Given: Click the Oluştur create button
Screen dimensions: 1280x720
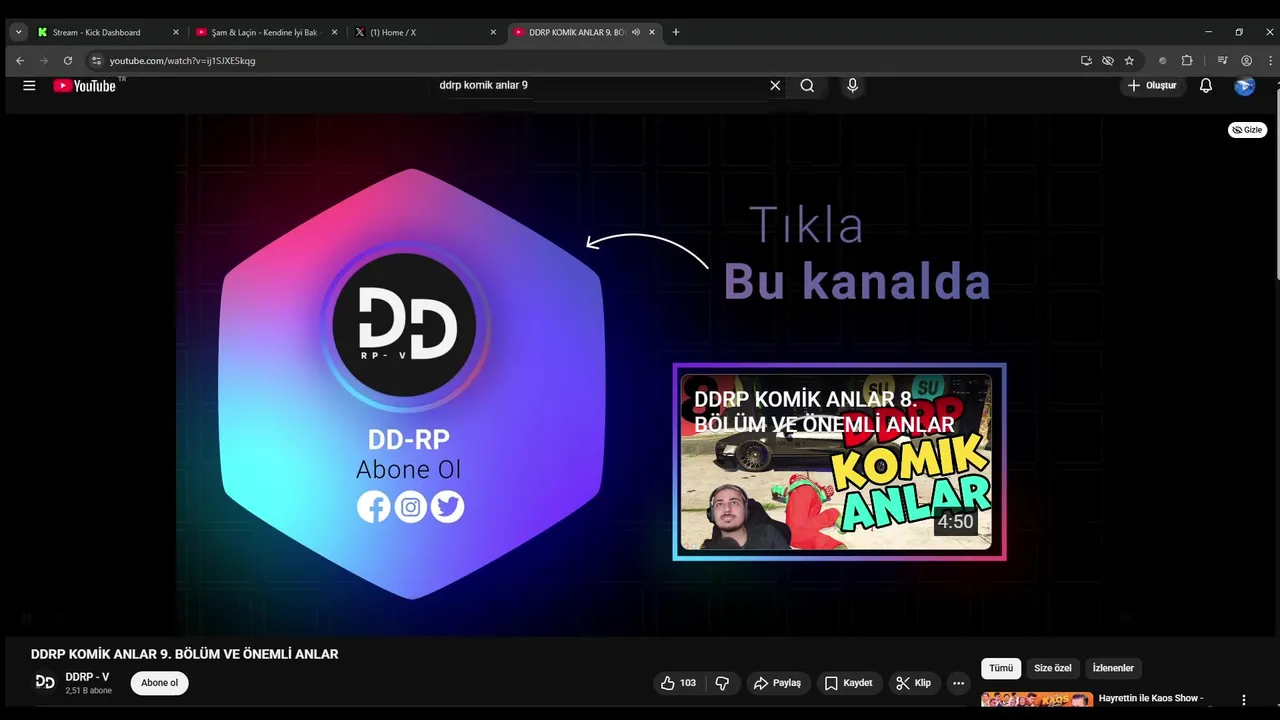Looking at the screenshot, I should click(x=1152, y=86).
